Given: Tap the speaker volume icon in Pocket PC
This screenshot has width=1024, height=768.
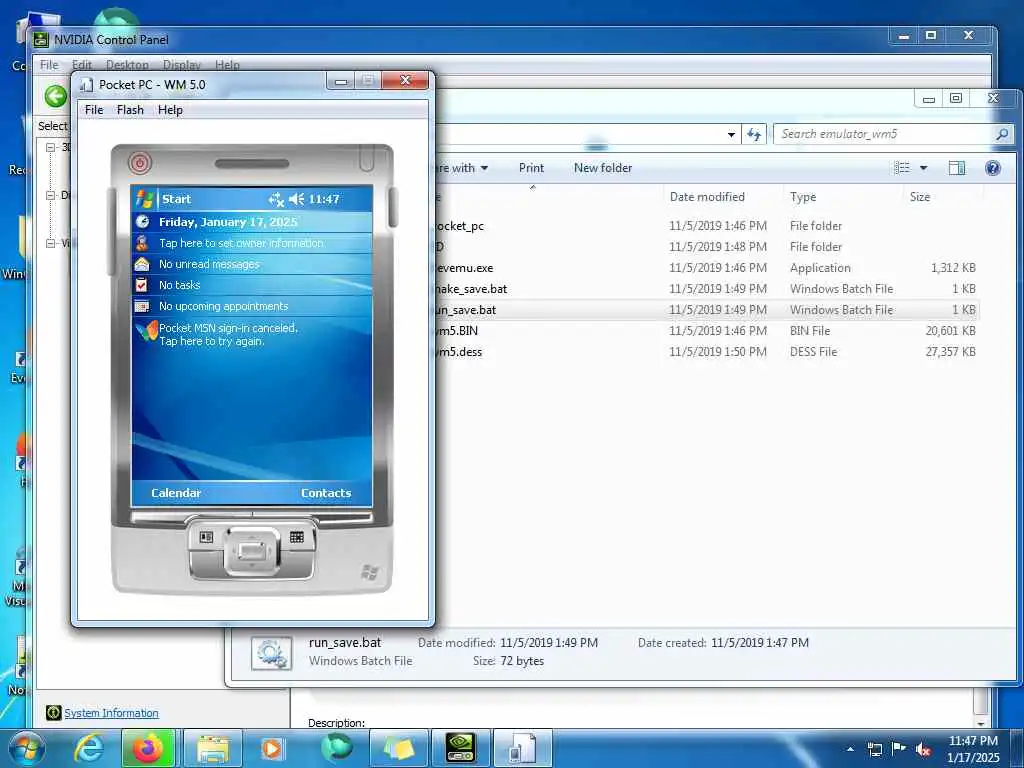Looking at the screenshot, I should pyautogui.click(x=296, y=199).
